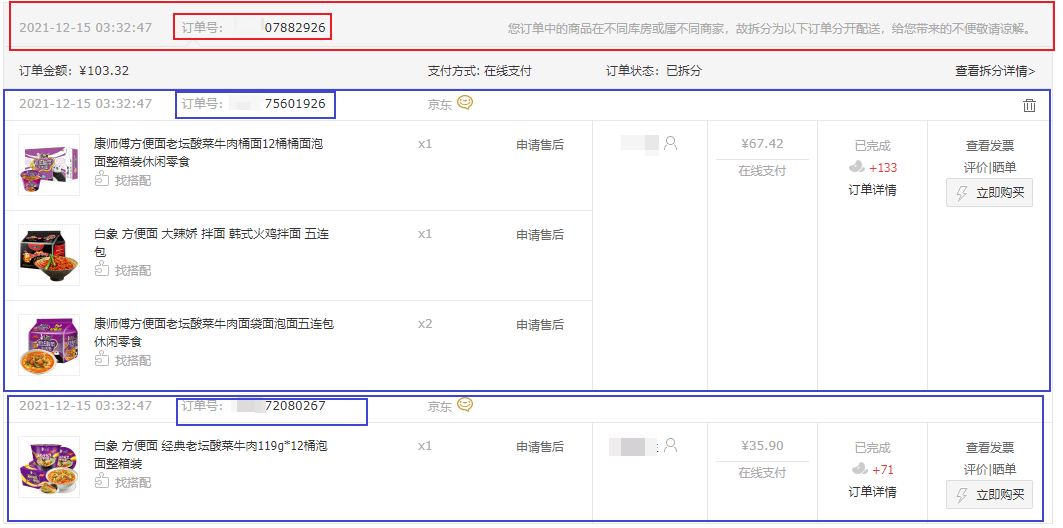
Task: Click 找搭配 icon under 康师傅 12桶 item
Action: click(x=102, y=180)
